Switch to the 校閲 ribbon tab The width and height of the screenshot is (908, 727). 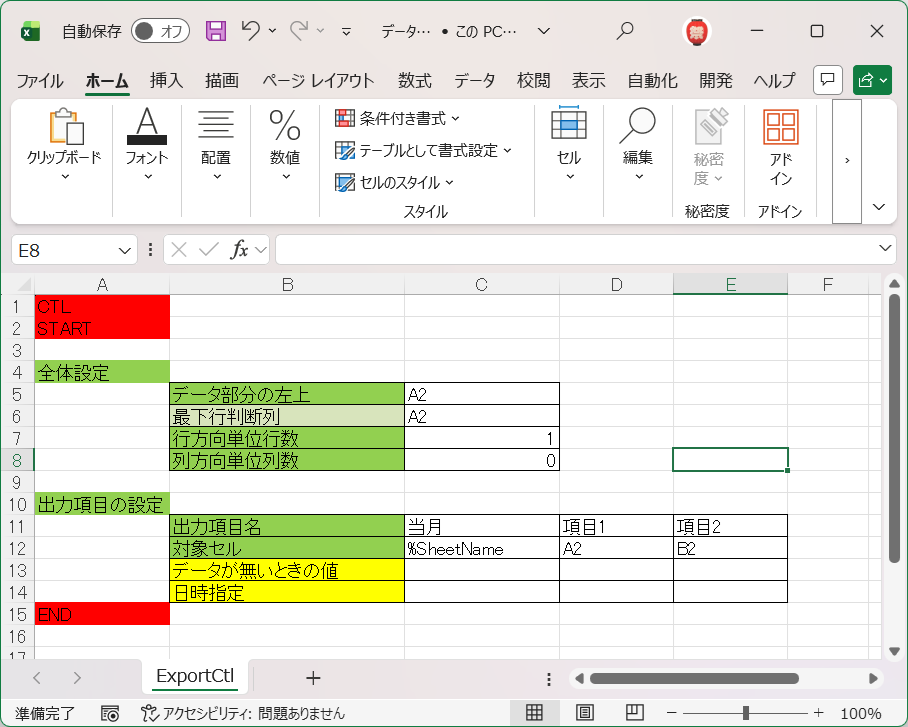(533, 81)
